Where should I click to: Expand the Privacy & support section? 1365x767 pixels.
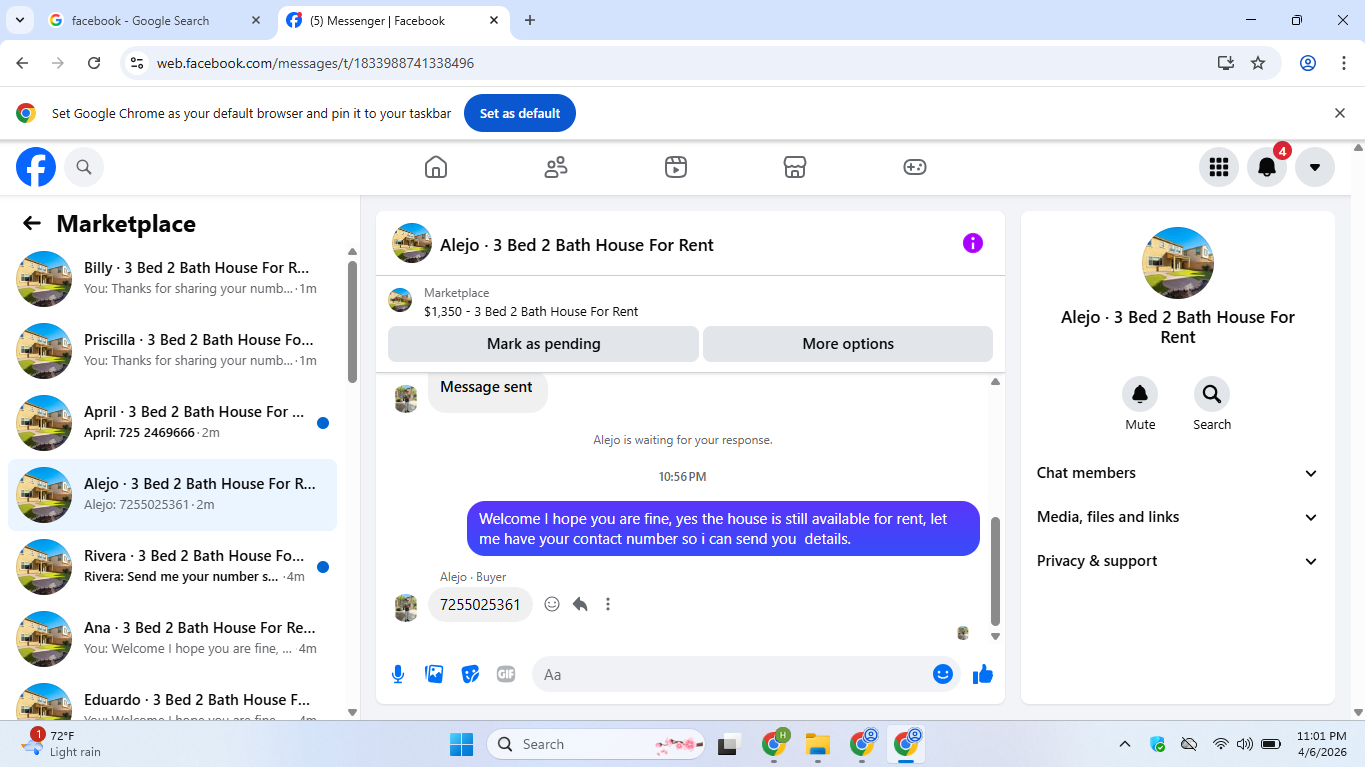click(x=1178, y=561)
